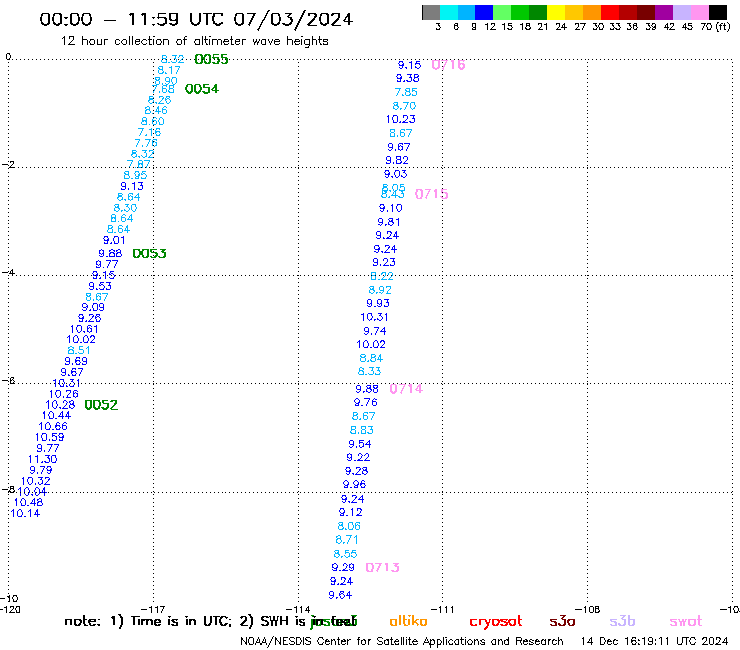740x650 pixels.
Task: Click SWOT time marker 0715
Action: (431, 194)
